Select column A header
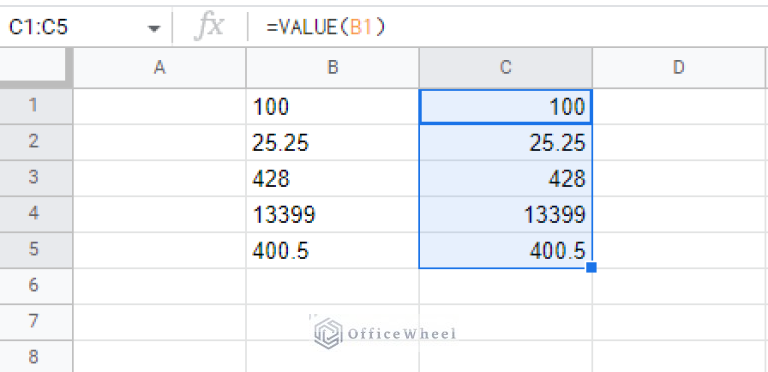This screenshot has height=372, width=768. click(160, 68)
